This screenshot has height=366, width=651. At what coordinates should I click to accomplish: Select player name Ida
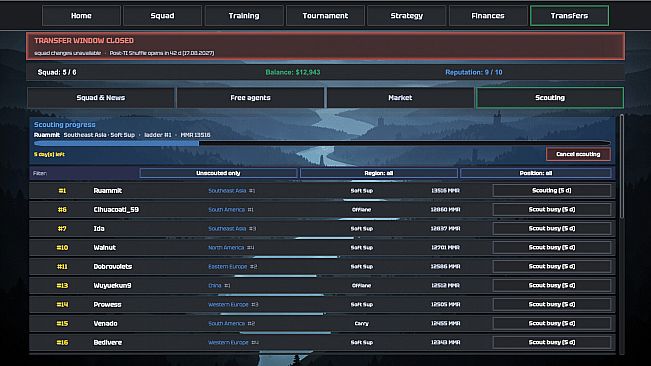[x=99, y=229]
